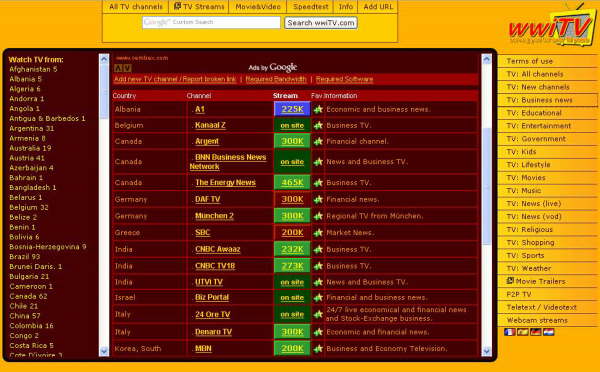Click the down arrow ad navigation icon
600x372 pixels.
click(127, 68)
